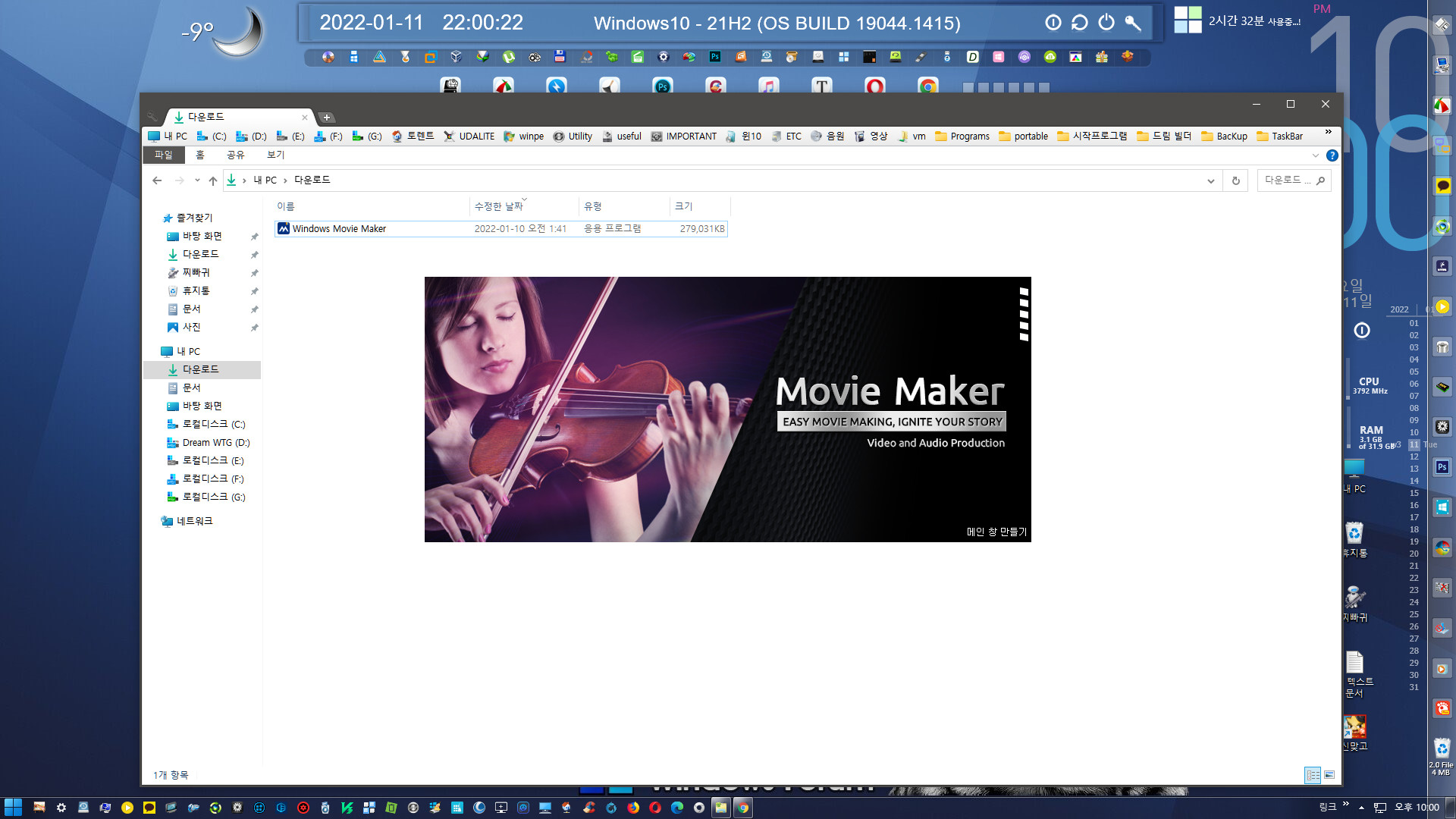Screen dimensions: 1456x819
Task: Click 내 PC in the address breadcrumb
Action: coord(265,180)
